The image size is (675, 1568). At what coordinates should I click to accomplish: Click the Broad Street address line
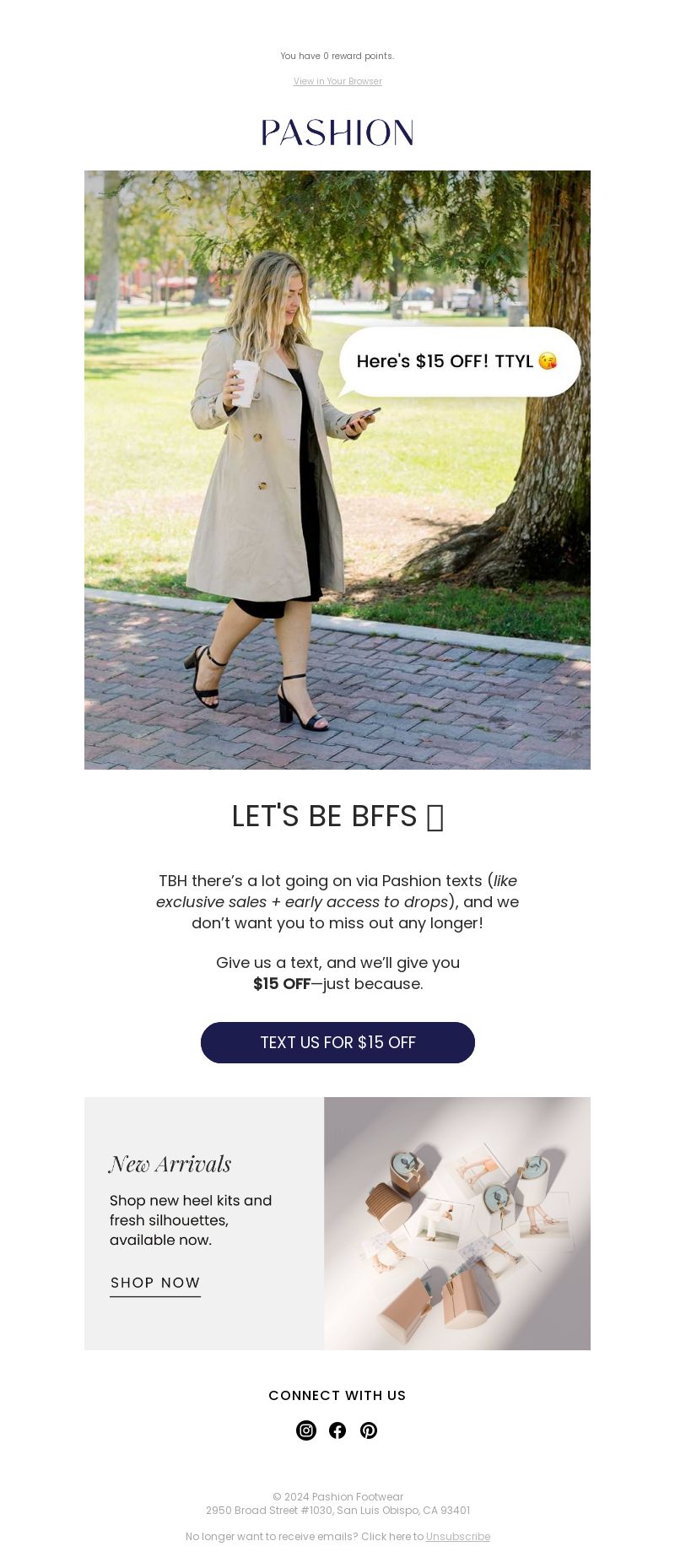[337, 1510]
